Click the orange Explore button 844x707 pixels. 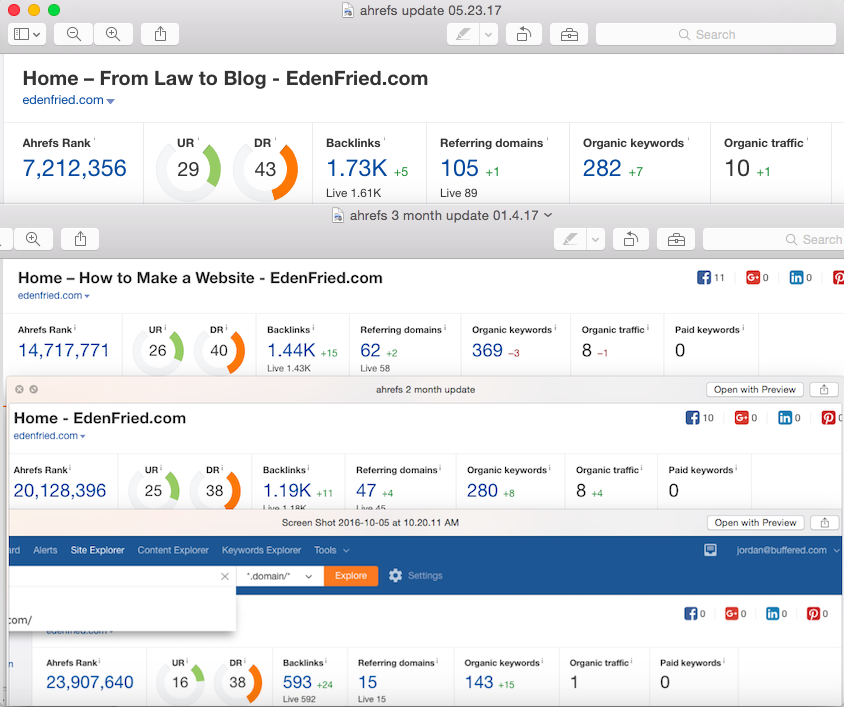(x=351, y=576)
